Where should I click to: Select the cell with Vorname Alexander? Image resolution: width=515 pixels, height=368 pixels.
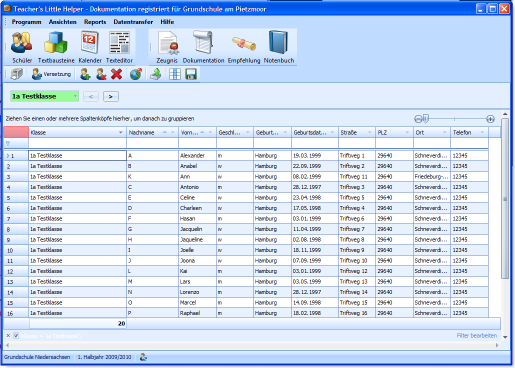tap(197, 155)
